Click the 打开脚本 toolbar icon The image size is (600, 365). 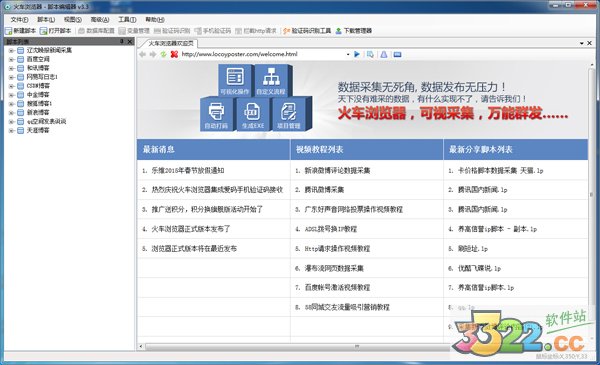(56, 31)
